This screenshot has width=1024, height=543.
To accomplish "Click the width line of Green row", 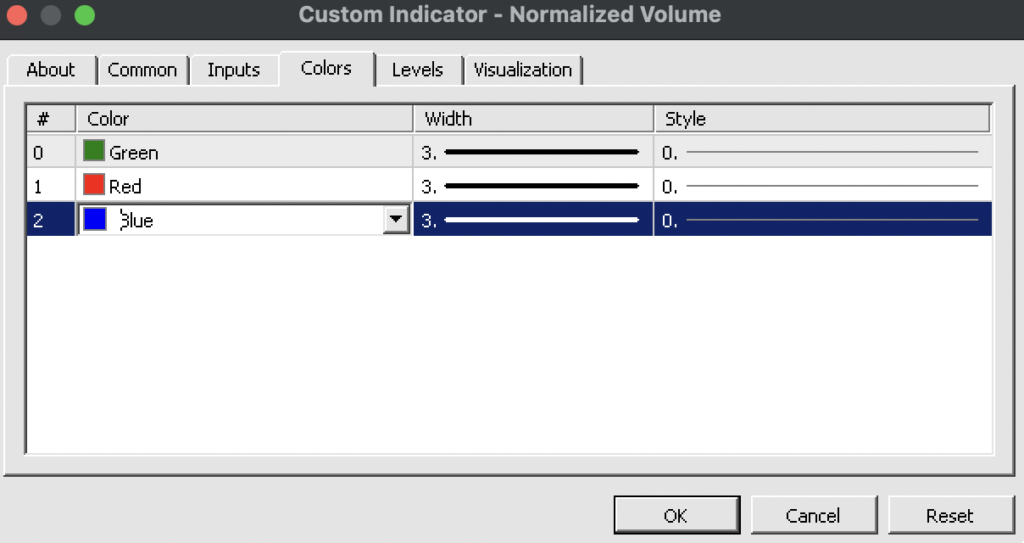I will click(540, 152).
